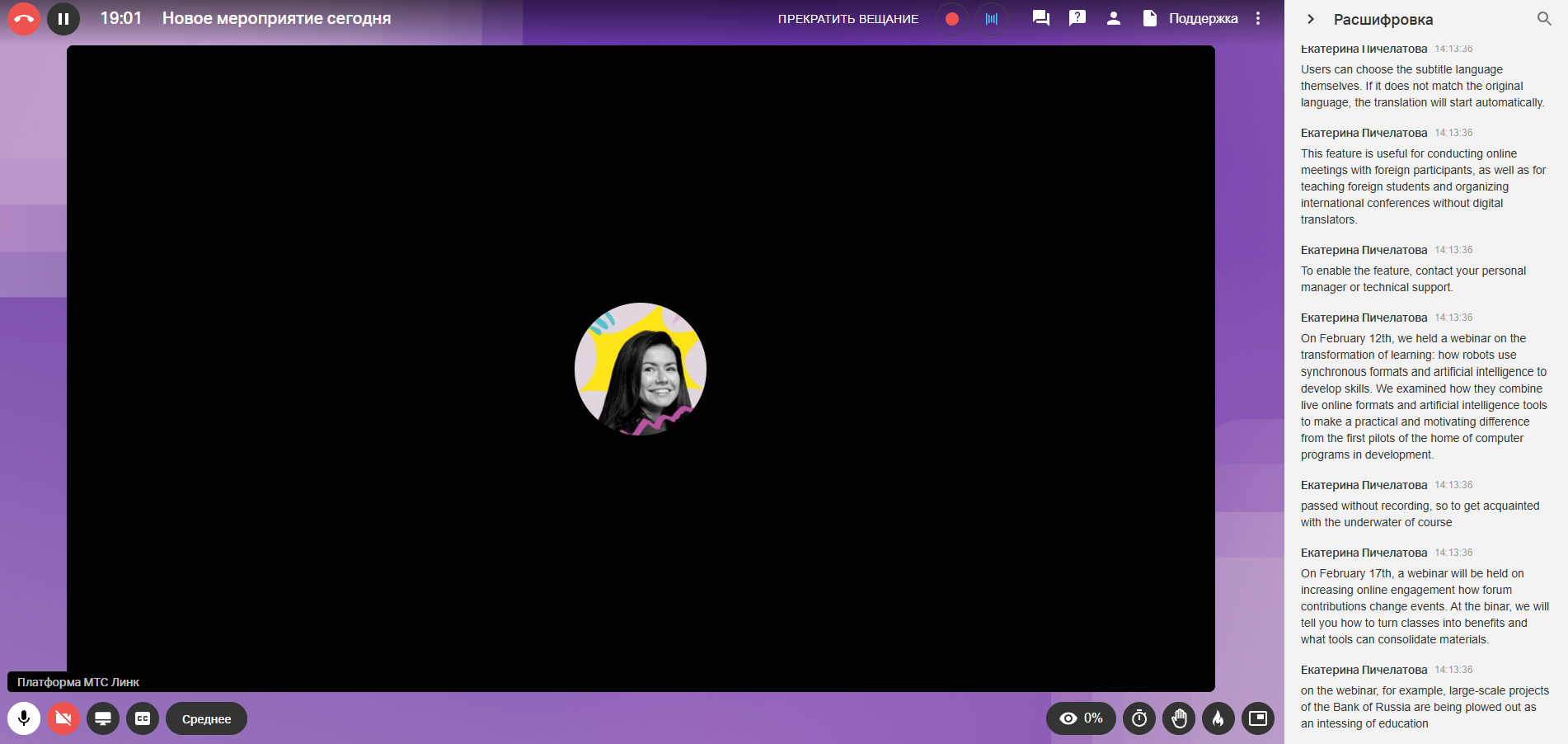Show the participants list

click(1113, 18)
